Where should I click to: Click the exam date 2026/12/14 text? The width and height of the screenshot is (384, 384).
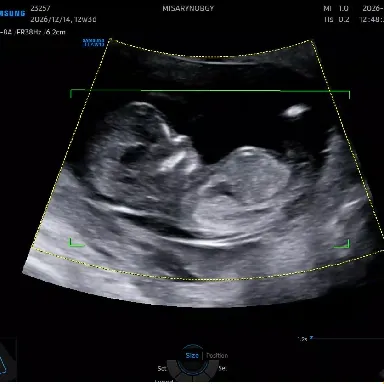pyautogui.click(x=51, y=19)
